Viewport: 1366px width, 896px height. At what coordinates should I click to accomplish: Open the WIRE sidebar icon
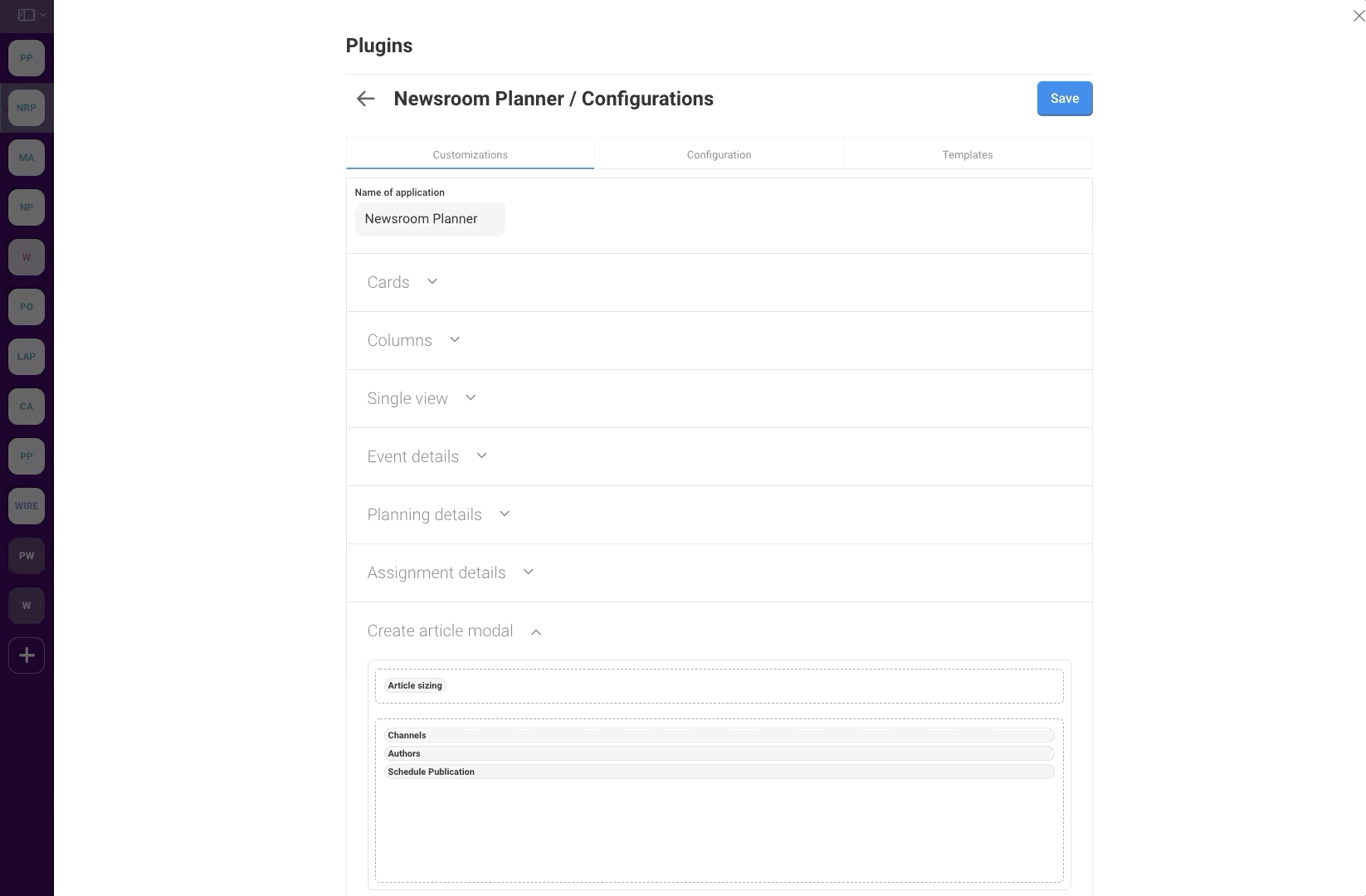point(27,506)
